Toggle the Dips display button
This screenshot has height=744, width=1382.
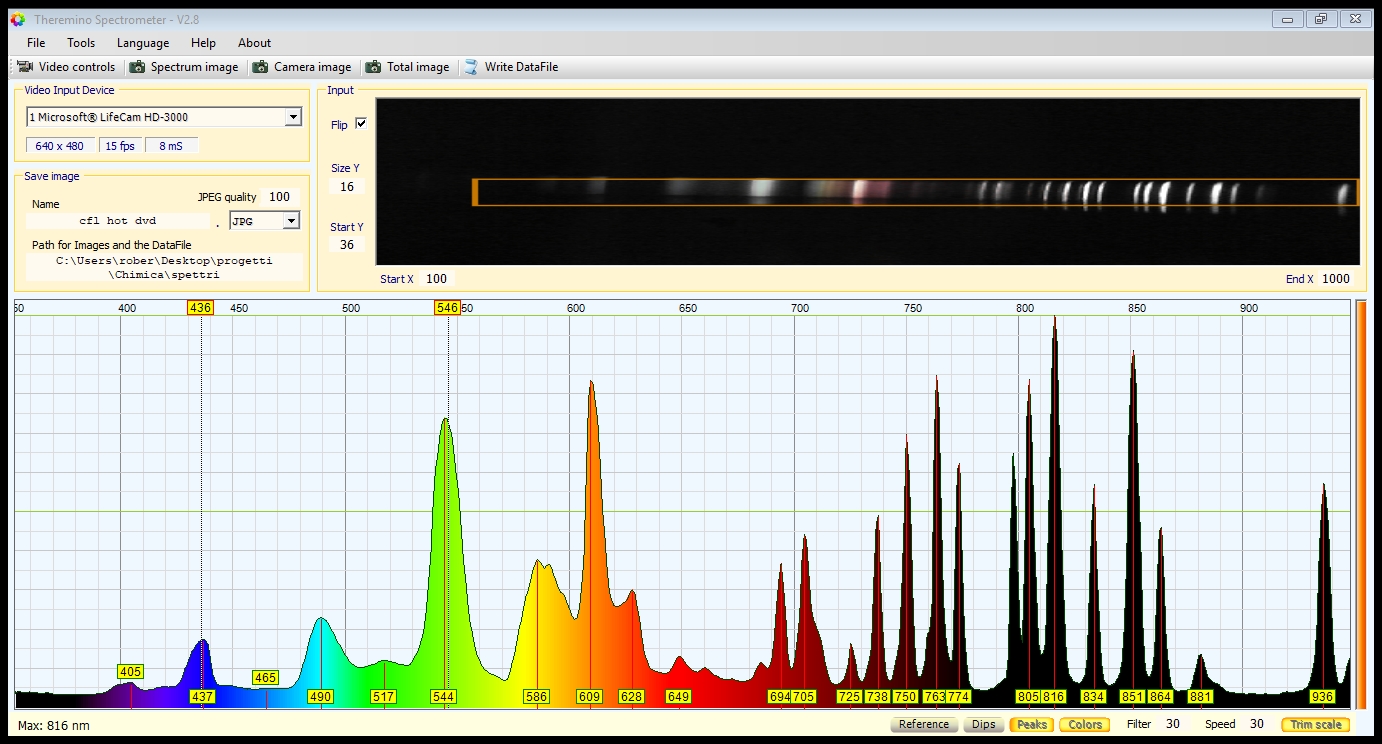point(983,724)
